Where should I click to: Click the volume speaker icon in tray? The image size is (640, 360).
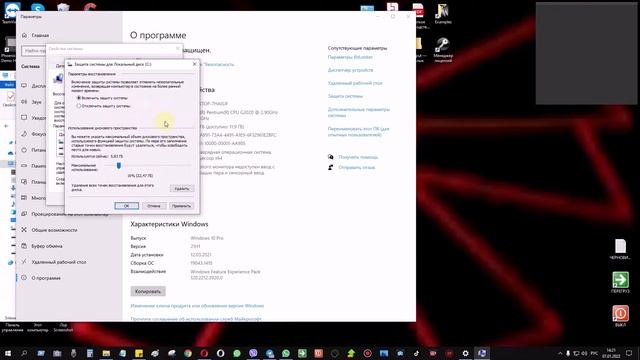click(x=584, y=353)
